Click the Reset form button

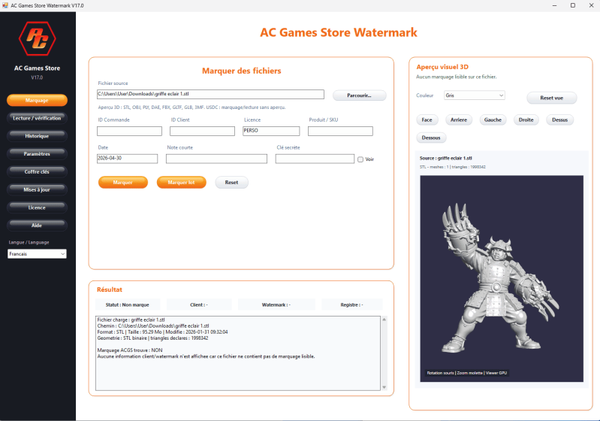[232, 182]
